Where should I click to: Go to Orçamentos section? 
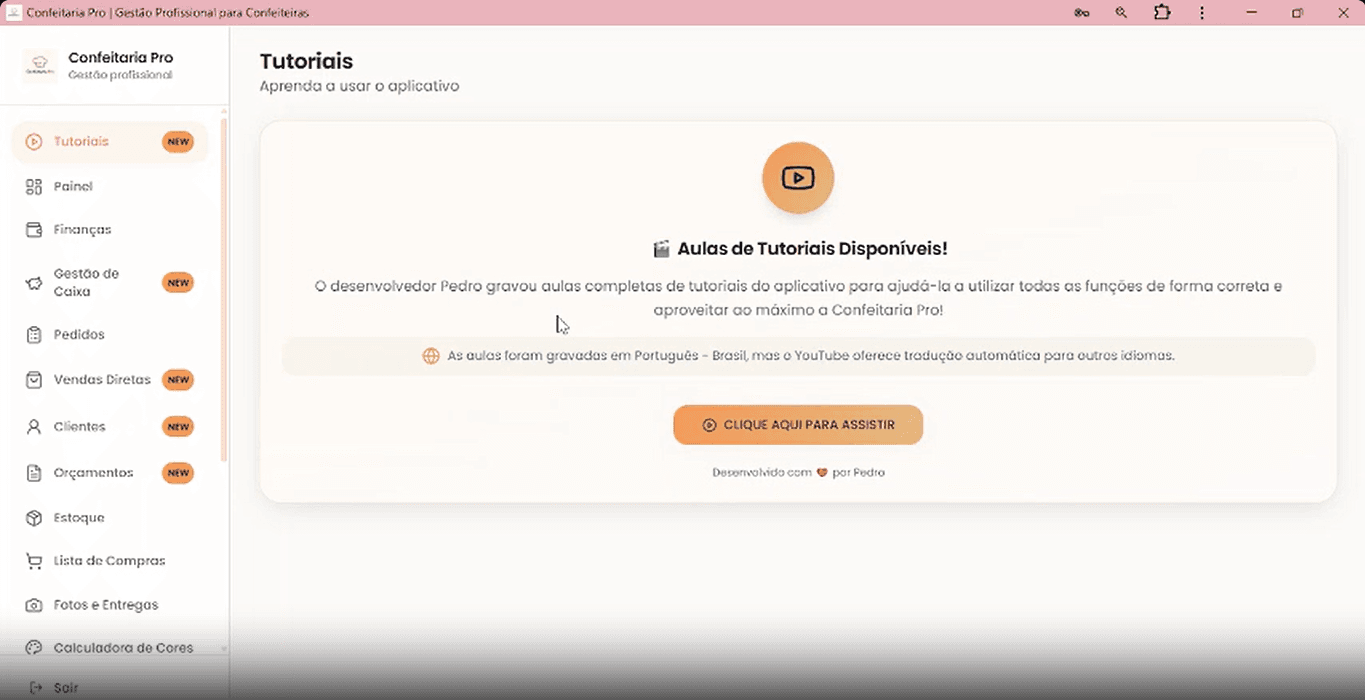(x=110, y=473)
